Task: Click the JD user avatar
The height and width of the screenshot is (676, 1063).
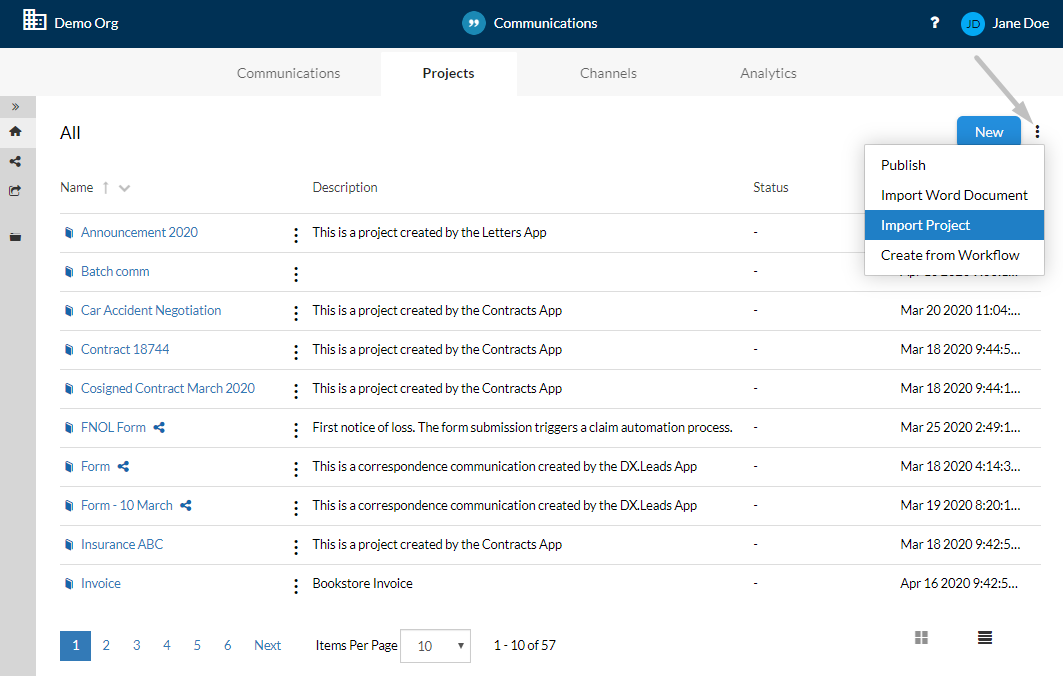Action: click(973, 24)
